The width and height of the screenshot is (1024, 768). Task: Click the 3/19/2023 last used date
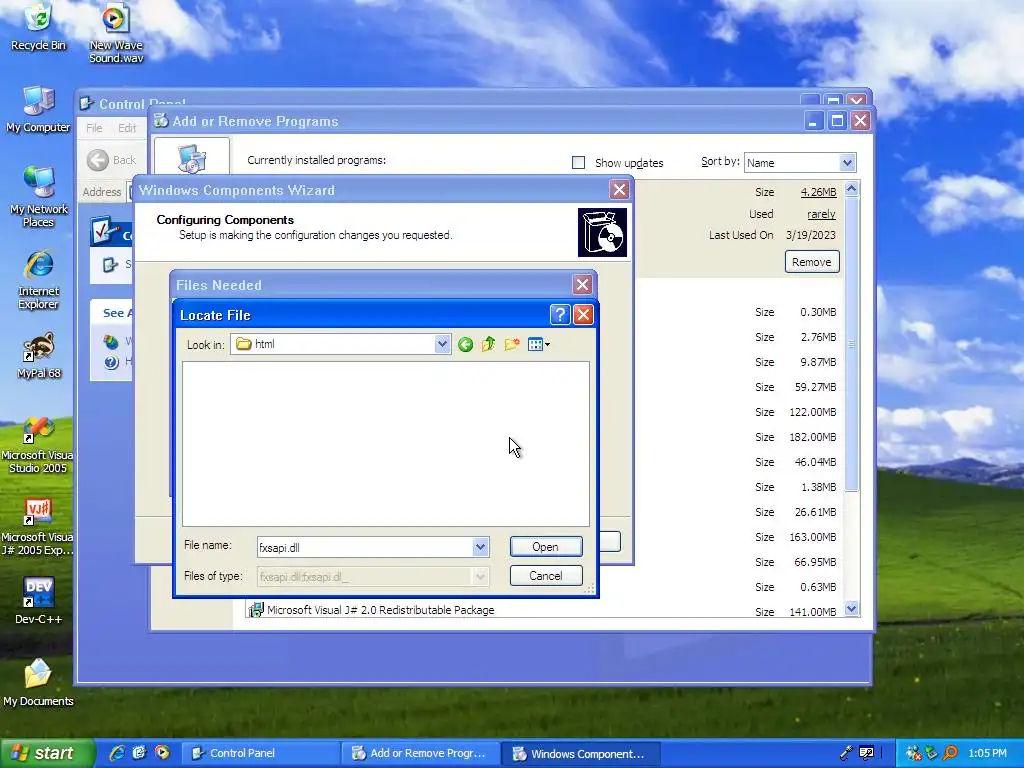(x=810, y=235)
